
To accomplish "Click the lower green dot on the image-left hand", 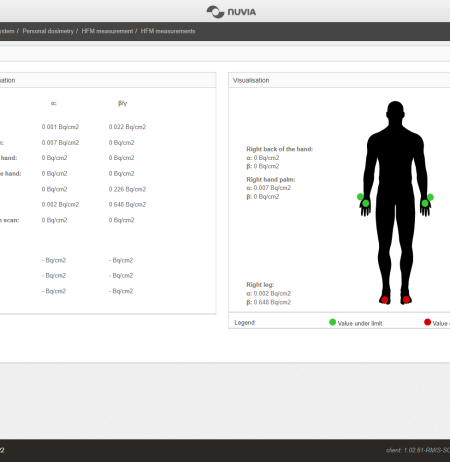I will (x=366, y=203).
